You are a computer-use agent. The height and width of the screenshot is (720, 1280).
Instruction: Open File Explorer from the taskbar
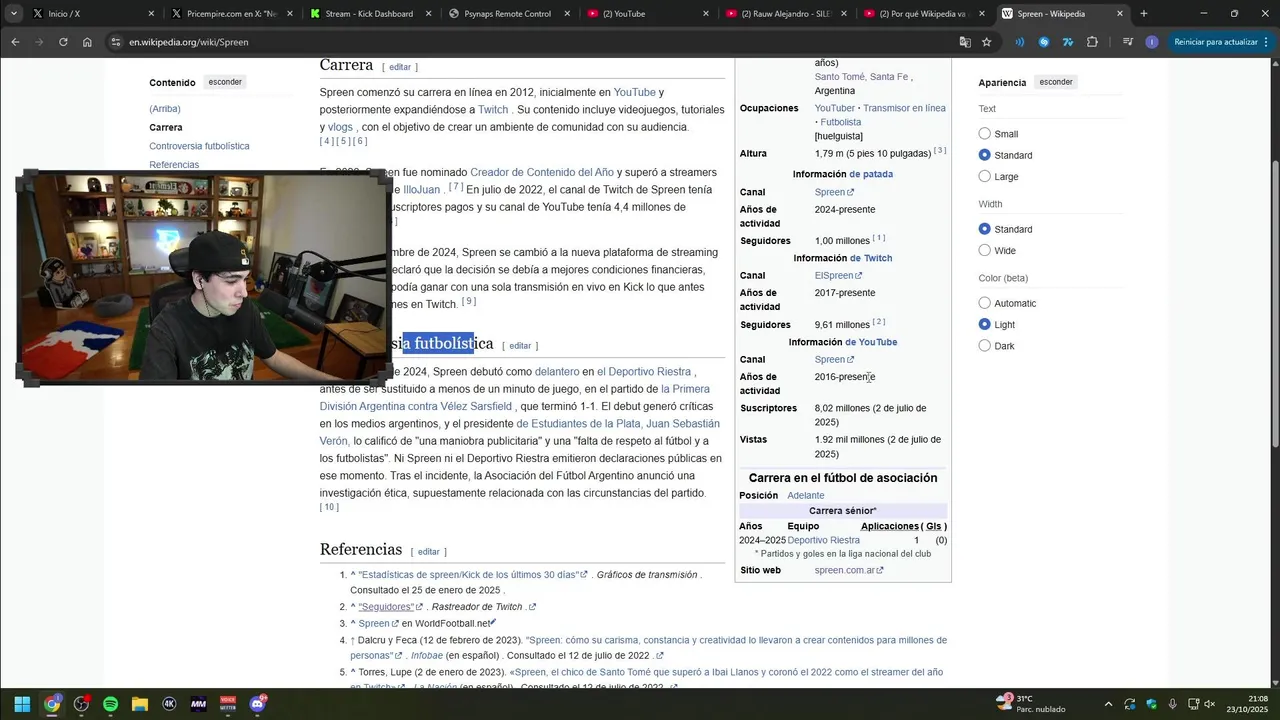click(x=140, y=704)
